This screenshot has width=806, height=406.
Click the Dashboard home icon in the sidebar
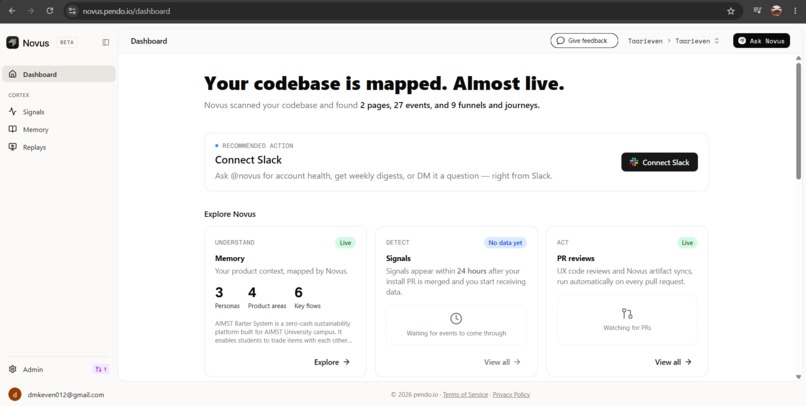[x=13, y=75]
